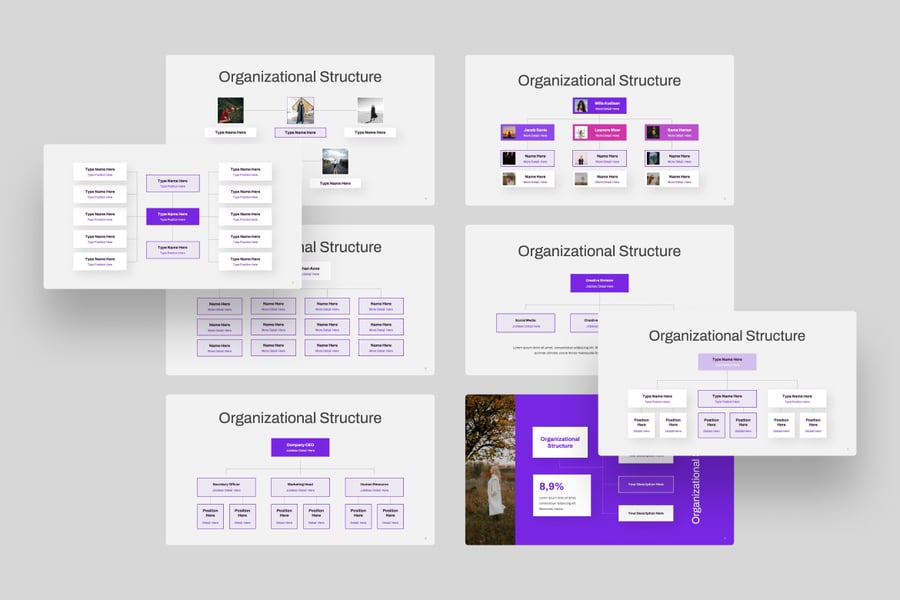
Task: Click the red-toned portrait photo in top-left slide
Action: (x=231, y=110)
